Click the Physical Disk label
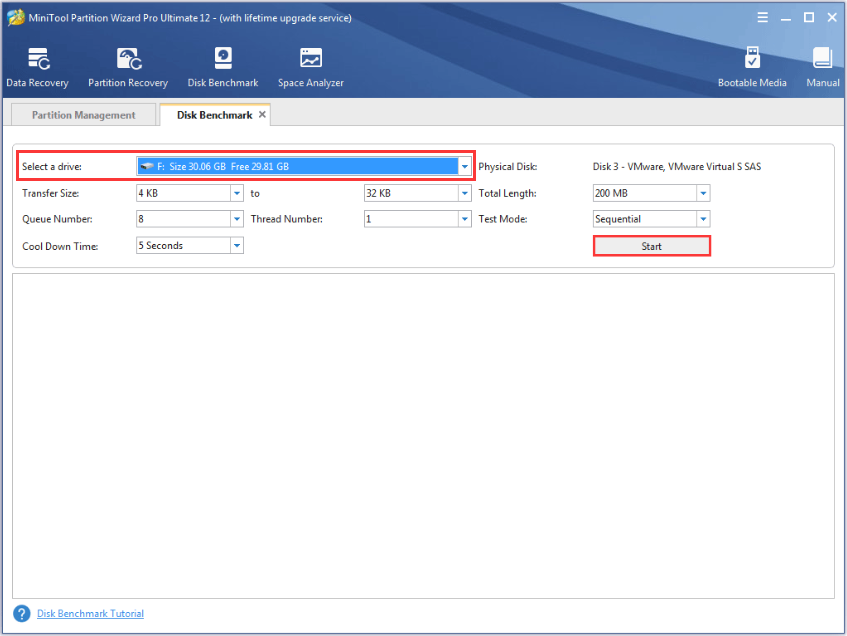Image resolution: width=847 pixels, height=636 pixels. coord(508,166)
